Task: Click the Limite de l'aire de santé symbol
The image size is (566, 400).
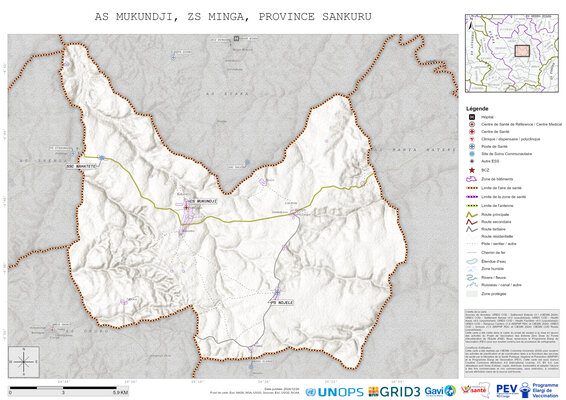Action: [471, 188]
